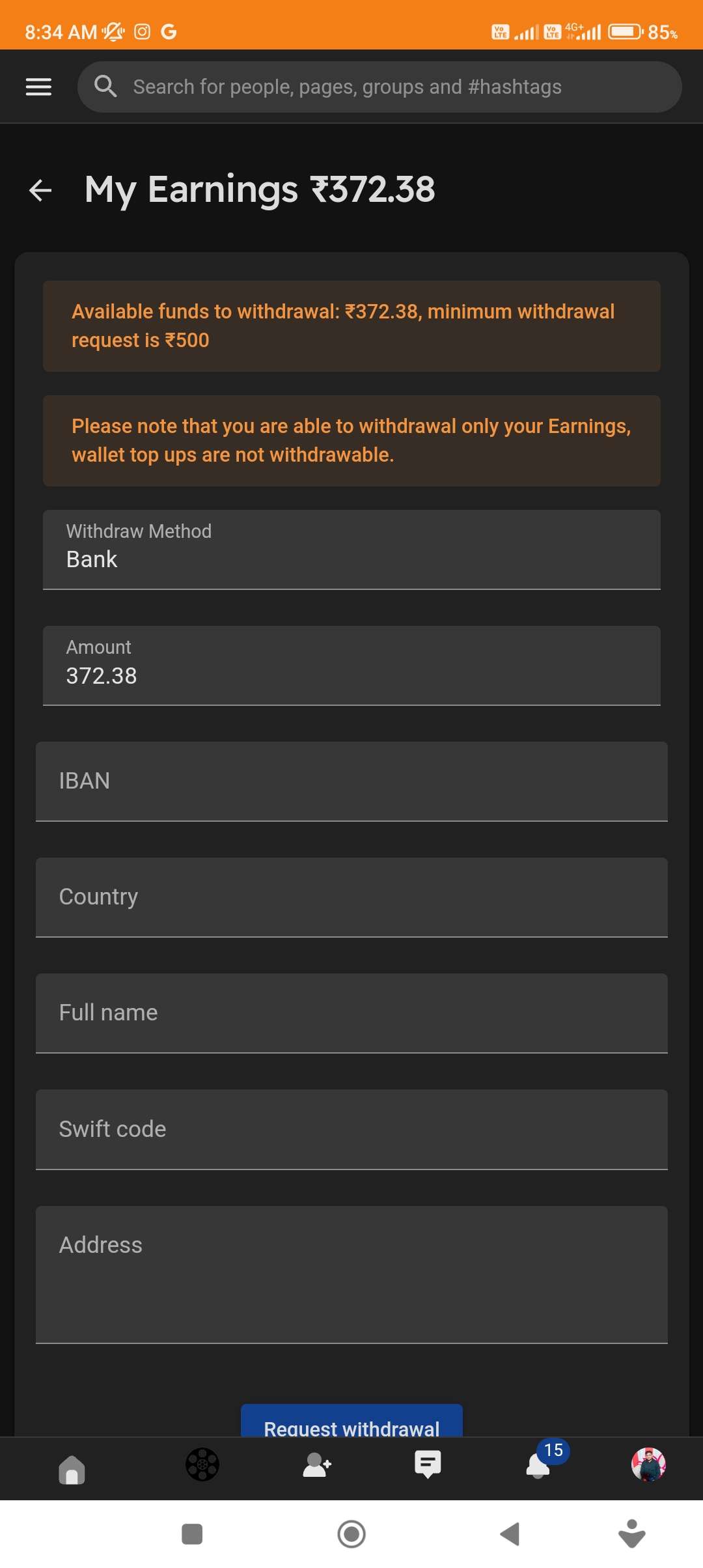Screen dimensions: 703x1568
Task: Tap the Full name field
Action: (351, 1013)
